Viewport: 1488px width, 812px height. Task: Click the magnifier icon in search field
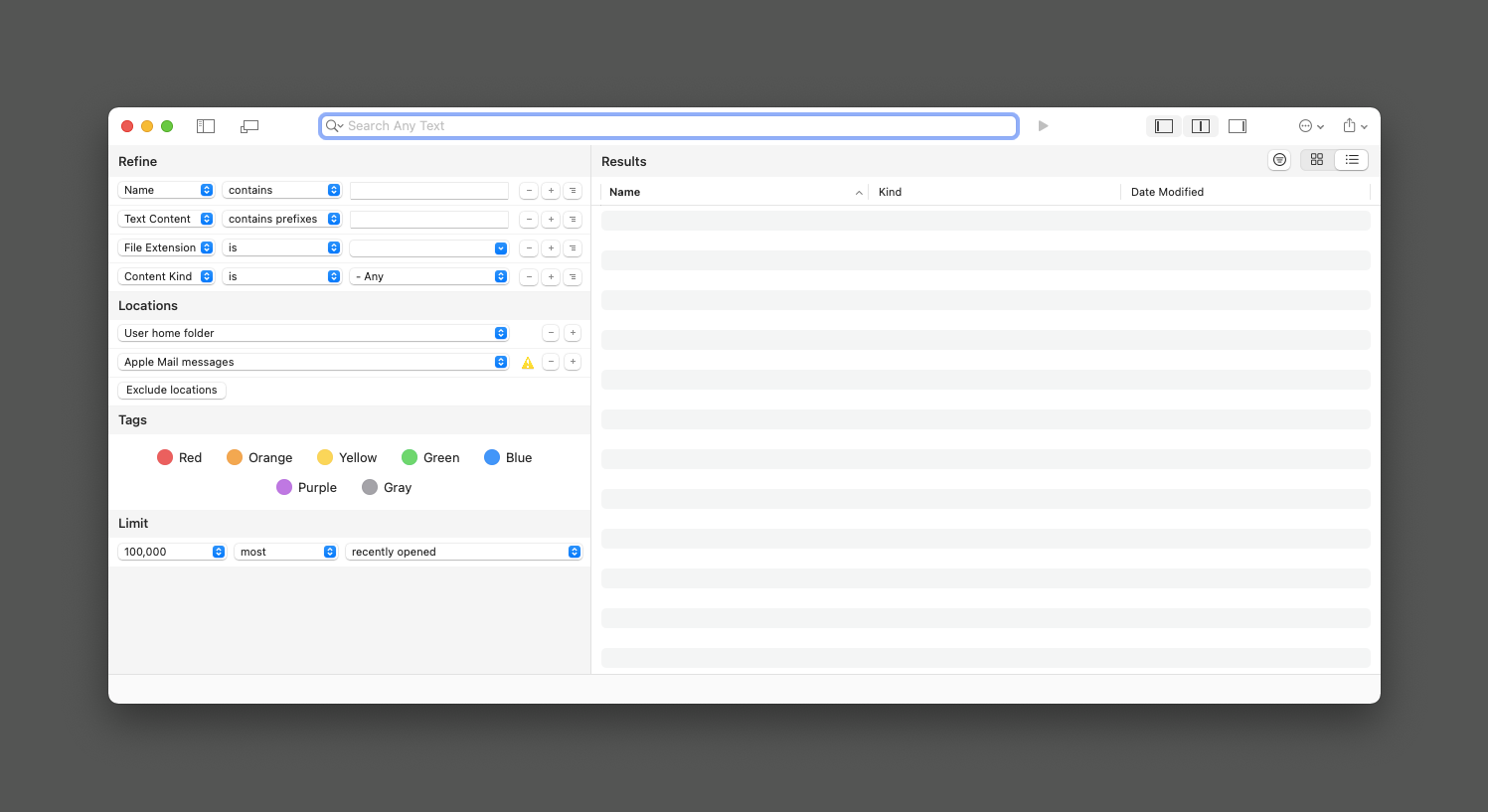[x=334, y=126]
